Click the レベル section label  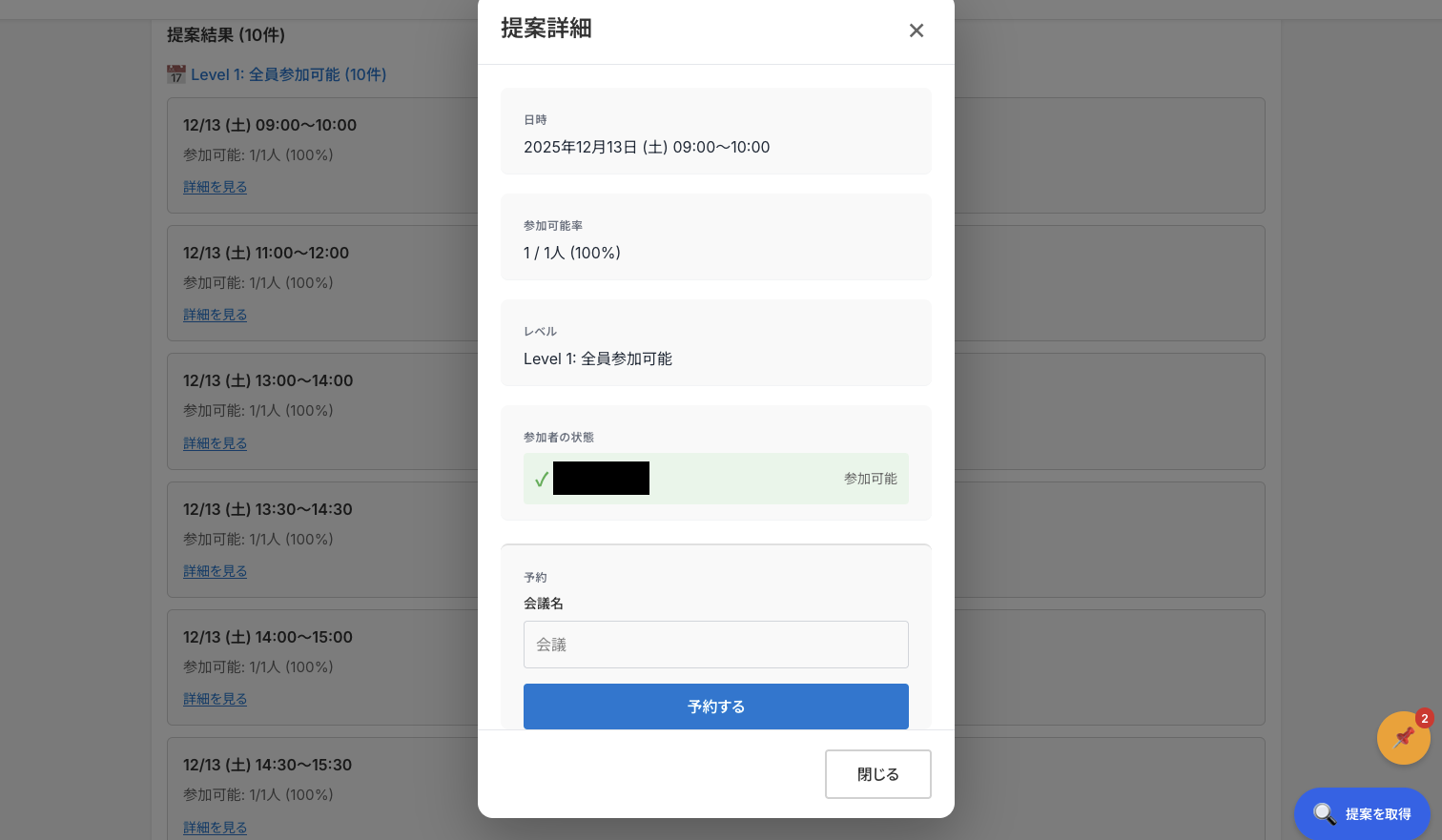pyautogui.click(x=541, y=332)
